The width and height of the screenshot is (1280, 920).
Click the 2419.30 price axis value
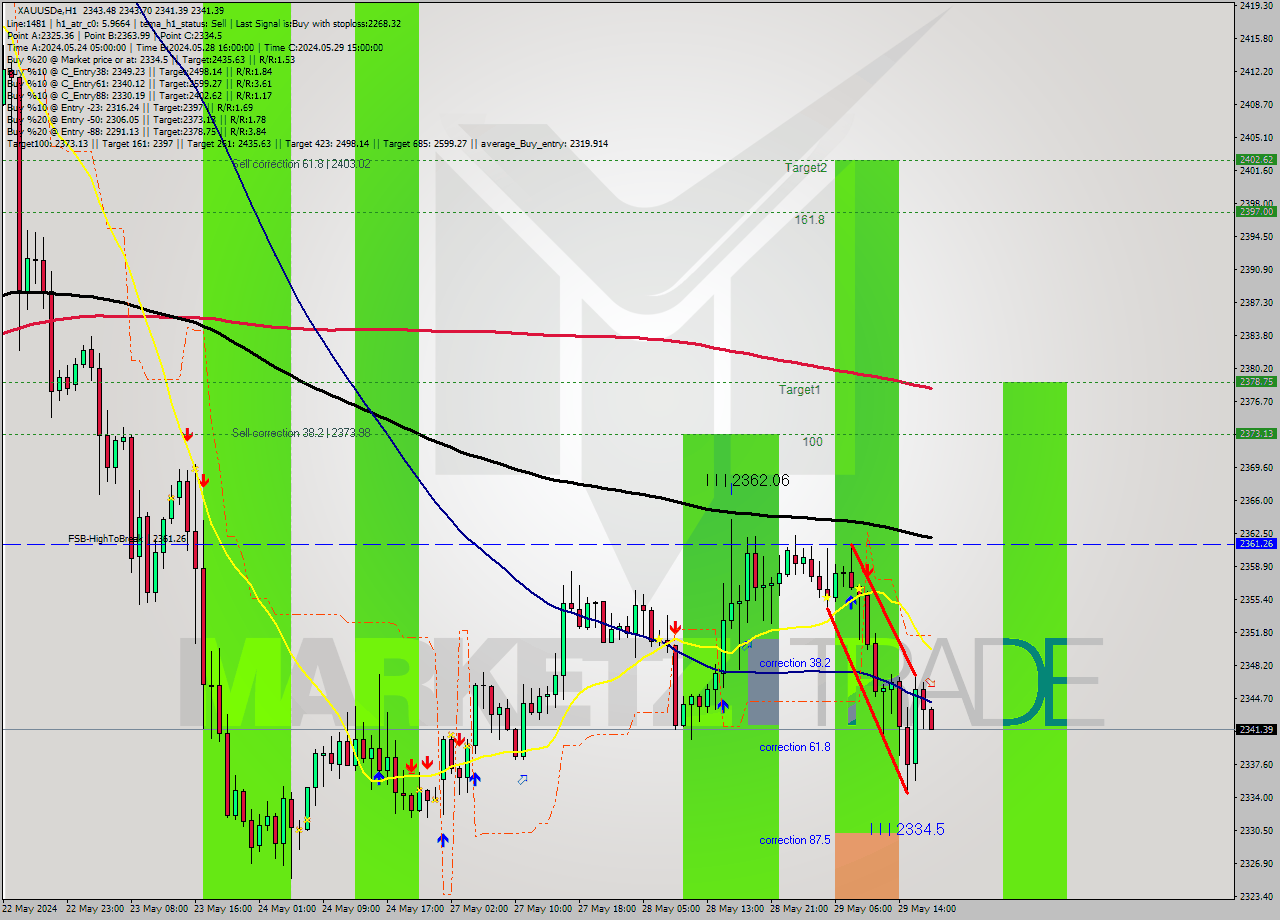click(x=1255, y=6)
